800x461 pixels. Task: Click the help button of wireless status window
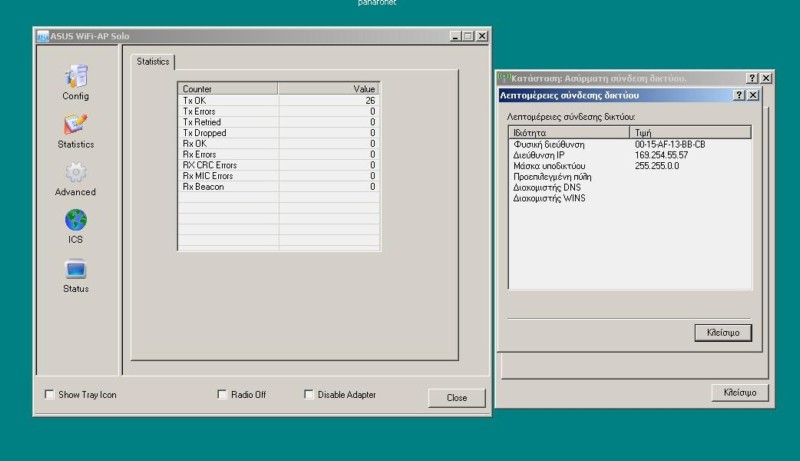pyautogui.click(x=752, y=78)
